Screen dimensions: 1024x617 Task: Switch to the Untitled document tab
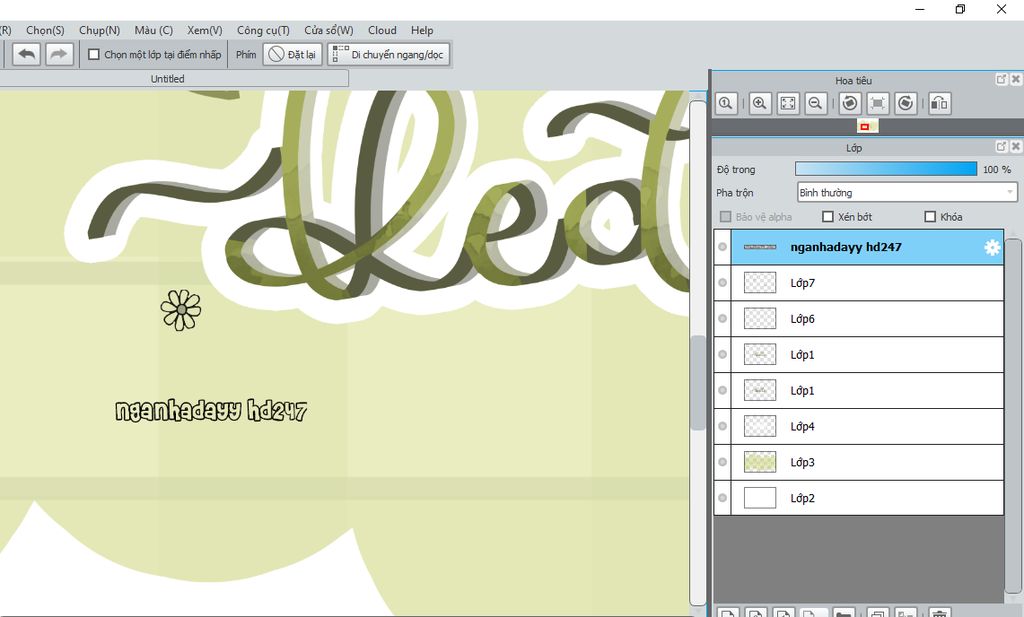click(x=168, y=79)
